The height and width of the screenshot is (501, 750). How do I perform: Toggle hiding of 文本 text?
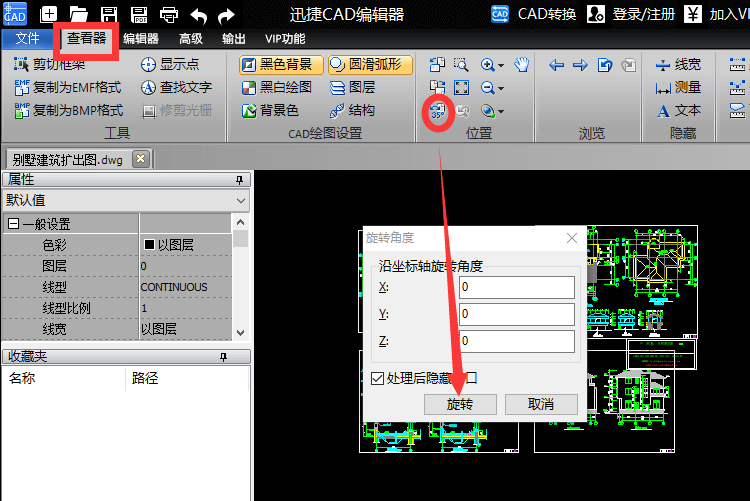click(678, 111)
